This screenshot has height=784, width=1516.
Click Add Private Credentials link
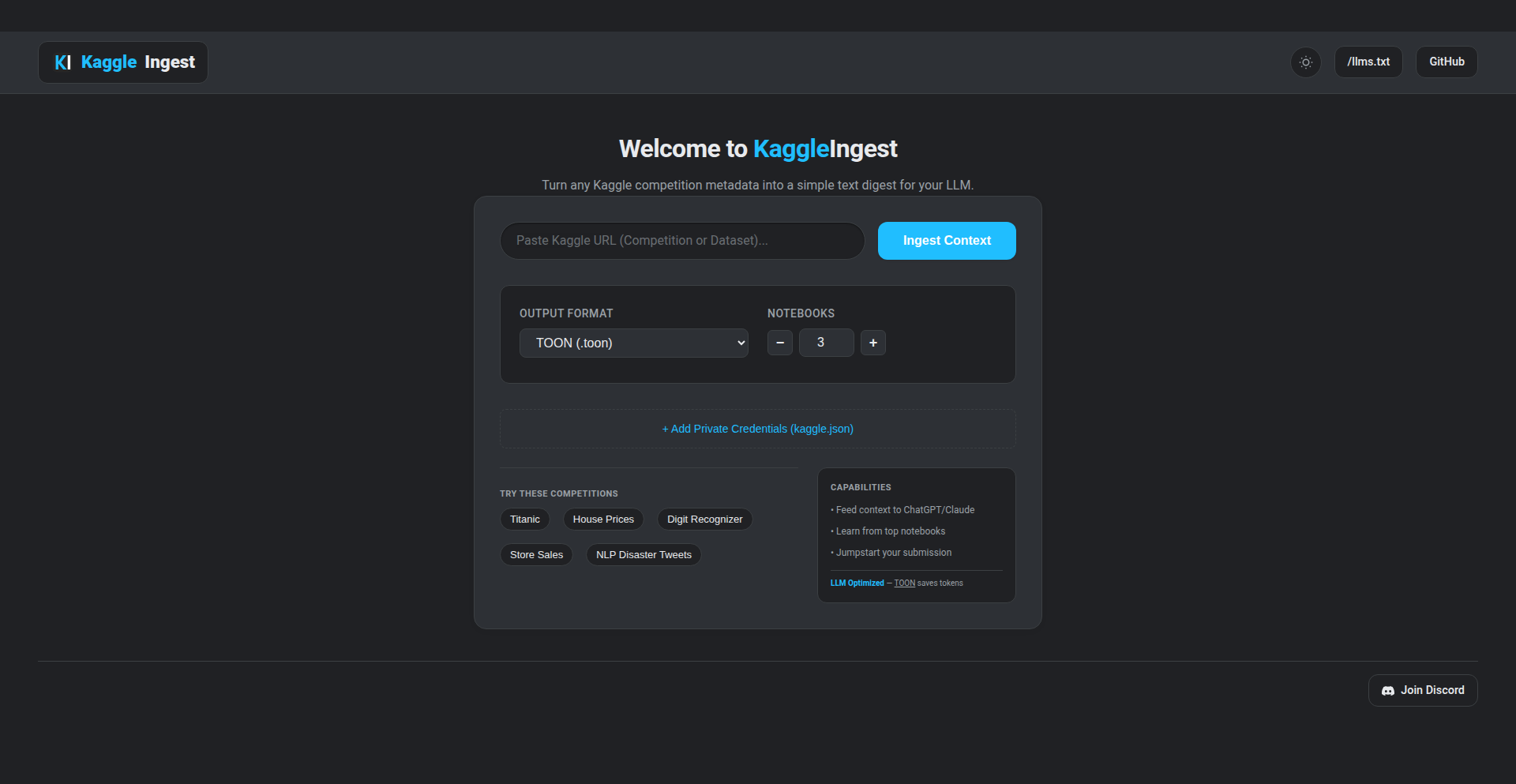[757, 428]
